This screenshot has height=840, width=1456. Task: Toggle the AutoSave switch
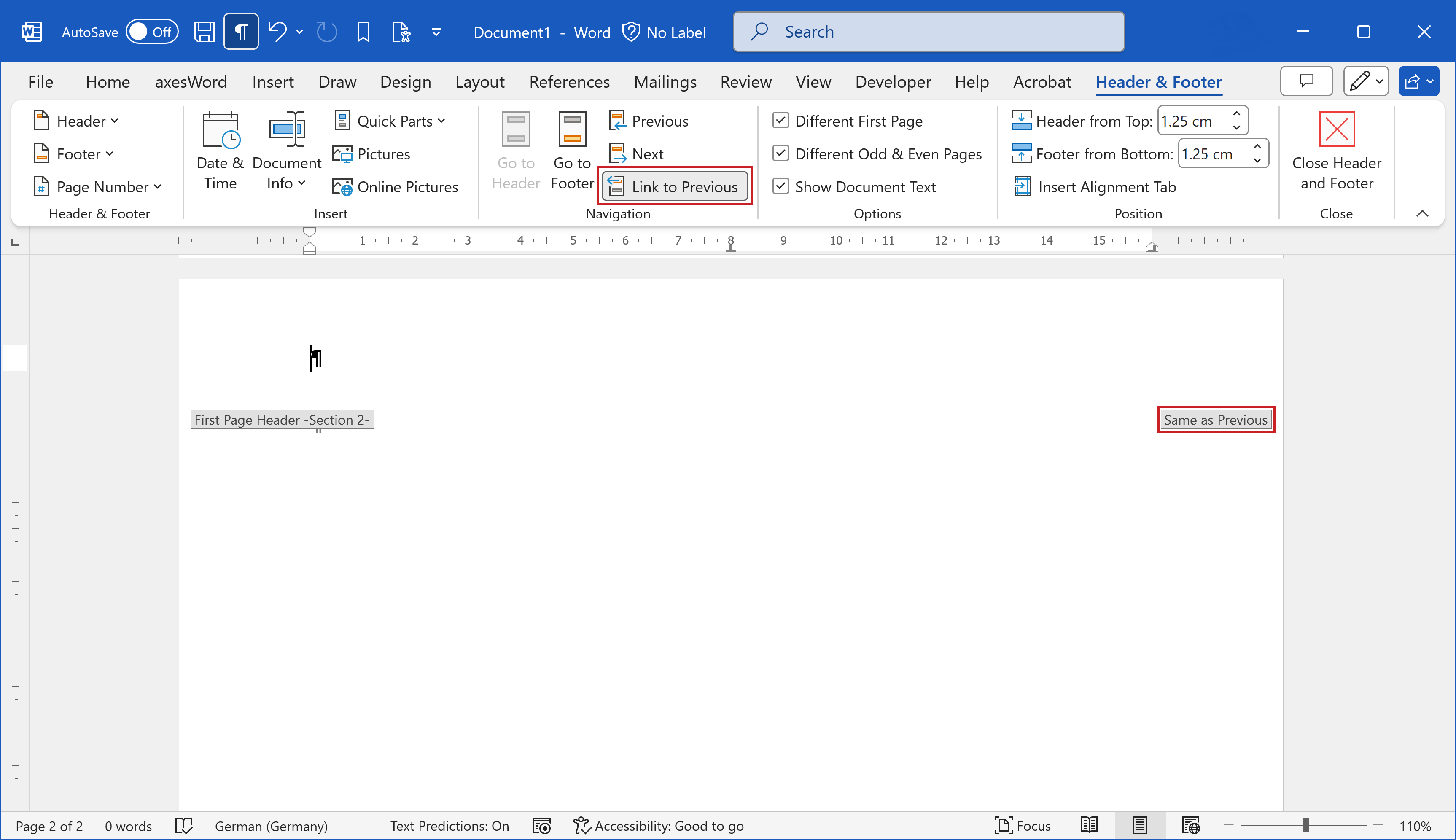click(152, 32)
